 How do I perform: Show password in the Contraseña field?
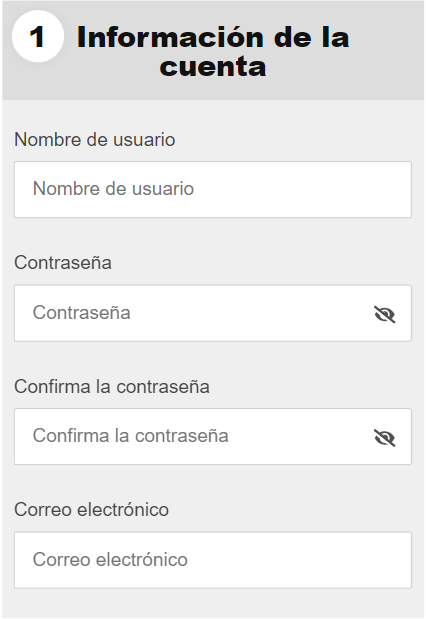pyautogui.click(x=385, y=315)
